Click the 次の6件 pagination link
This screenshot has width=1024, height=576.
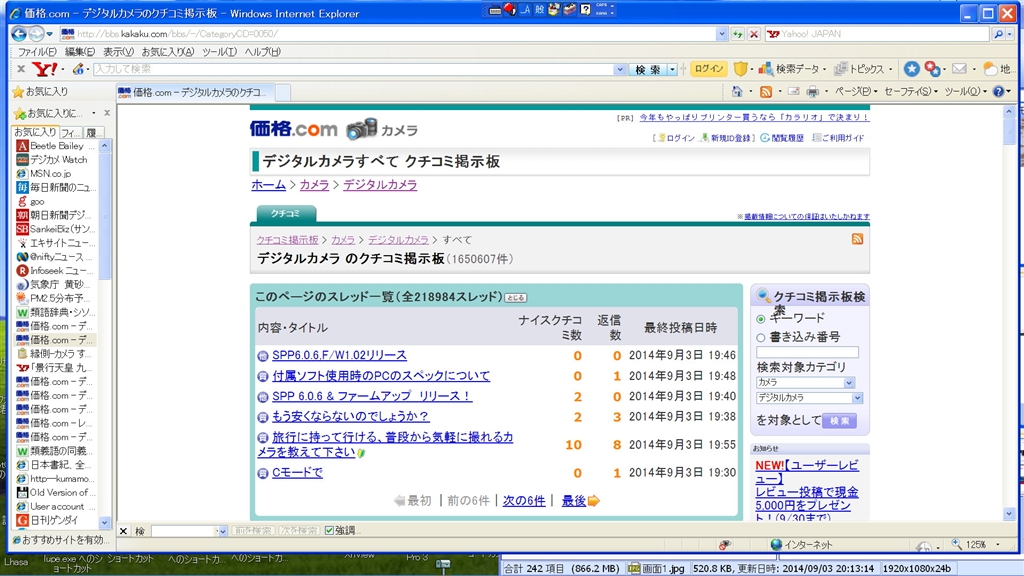tap(523, 501)
